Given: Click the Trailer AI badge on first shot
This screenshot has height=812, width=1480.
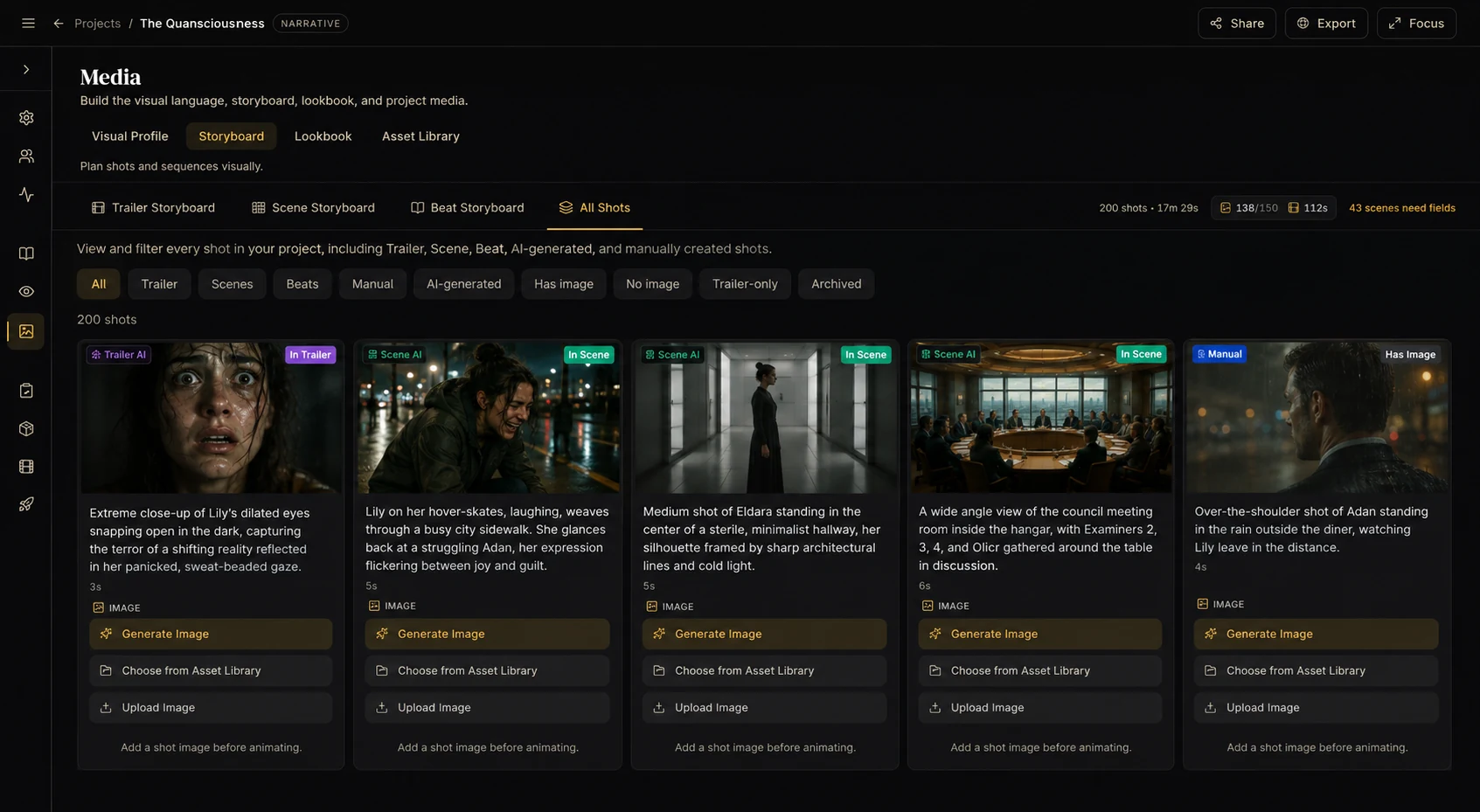Looking at the screenshot, I should (x=119, y=355).
